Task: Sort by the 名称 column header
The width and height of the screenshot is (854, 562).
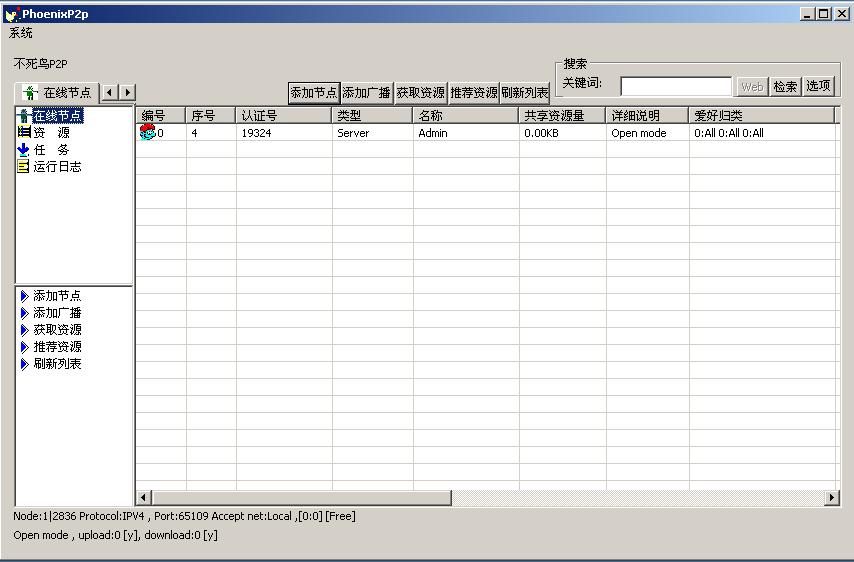Action: tap(466, 115)
